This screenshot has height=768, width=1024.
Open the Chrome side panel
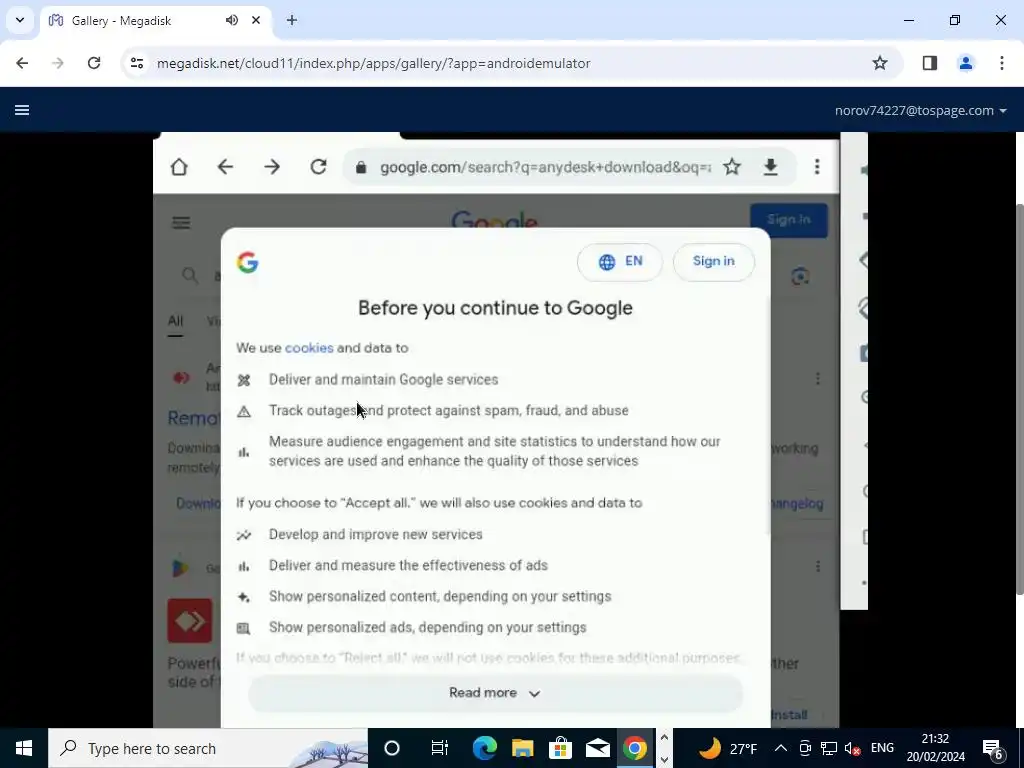click(929, 63)
